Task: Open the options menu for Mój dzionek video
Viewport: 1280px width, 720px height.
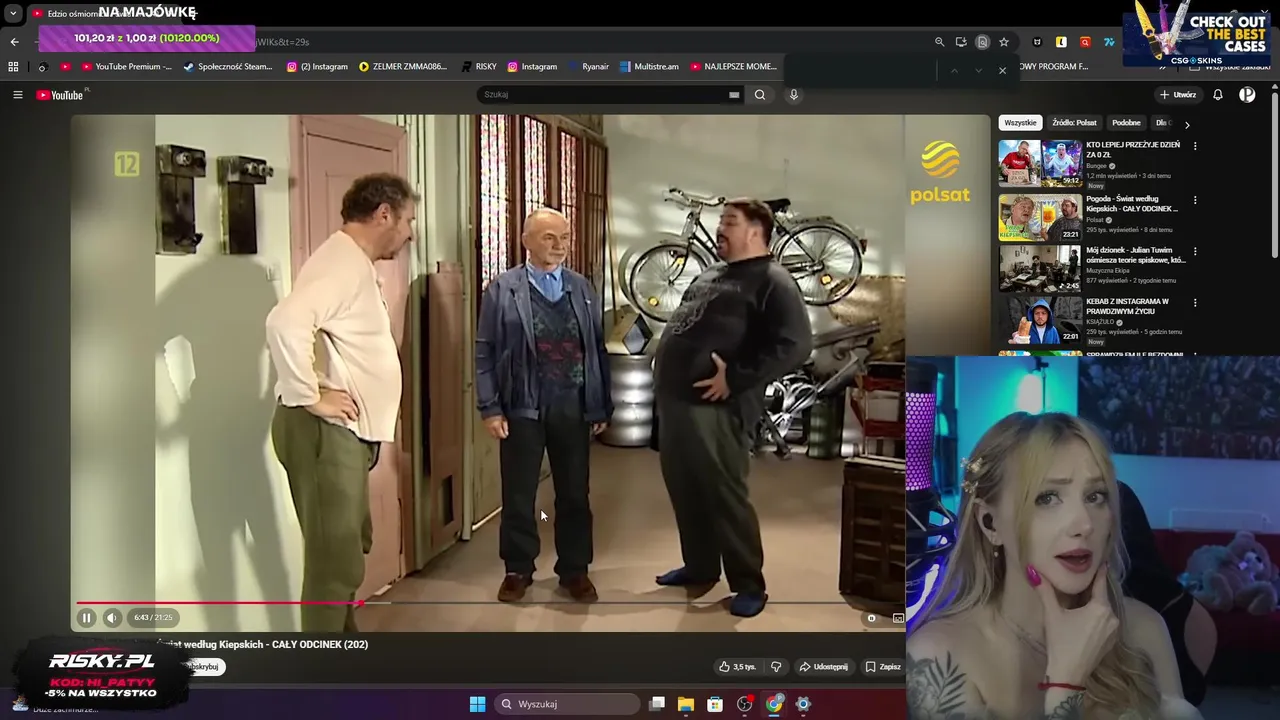Action: point(1194,252)
